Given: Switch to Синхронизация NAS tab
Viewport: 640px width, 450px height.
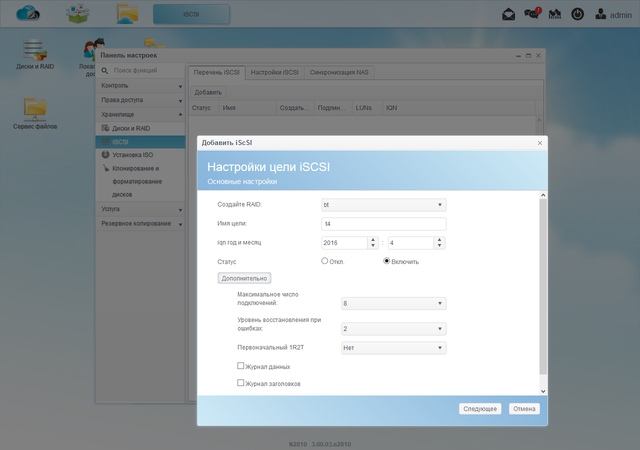Looking at the screenshot, I should 339,72.
